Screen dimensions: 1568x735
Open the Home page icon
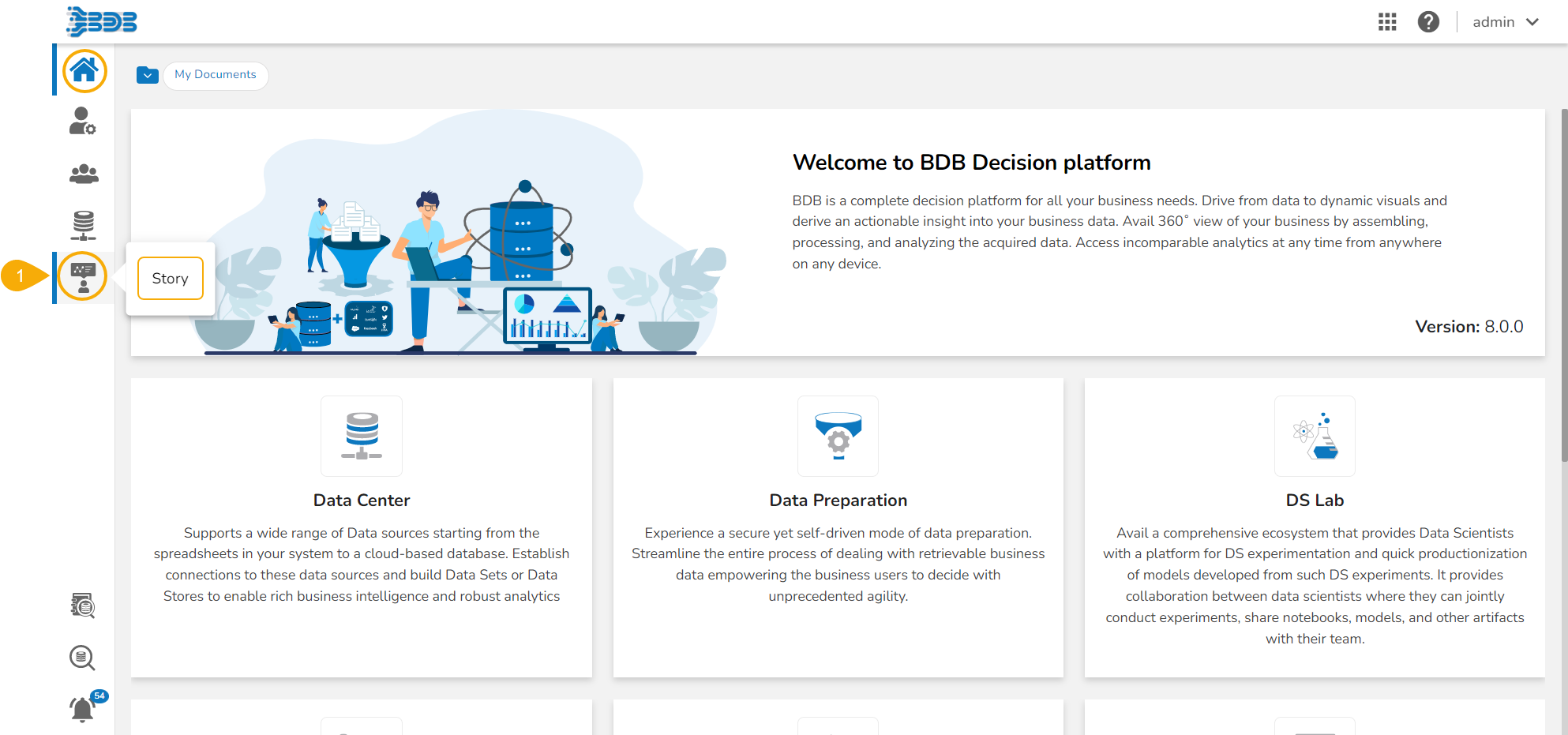84,70
